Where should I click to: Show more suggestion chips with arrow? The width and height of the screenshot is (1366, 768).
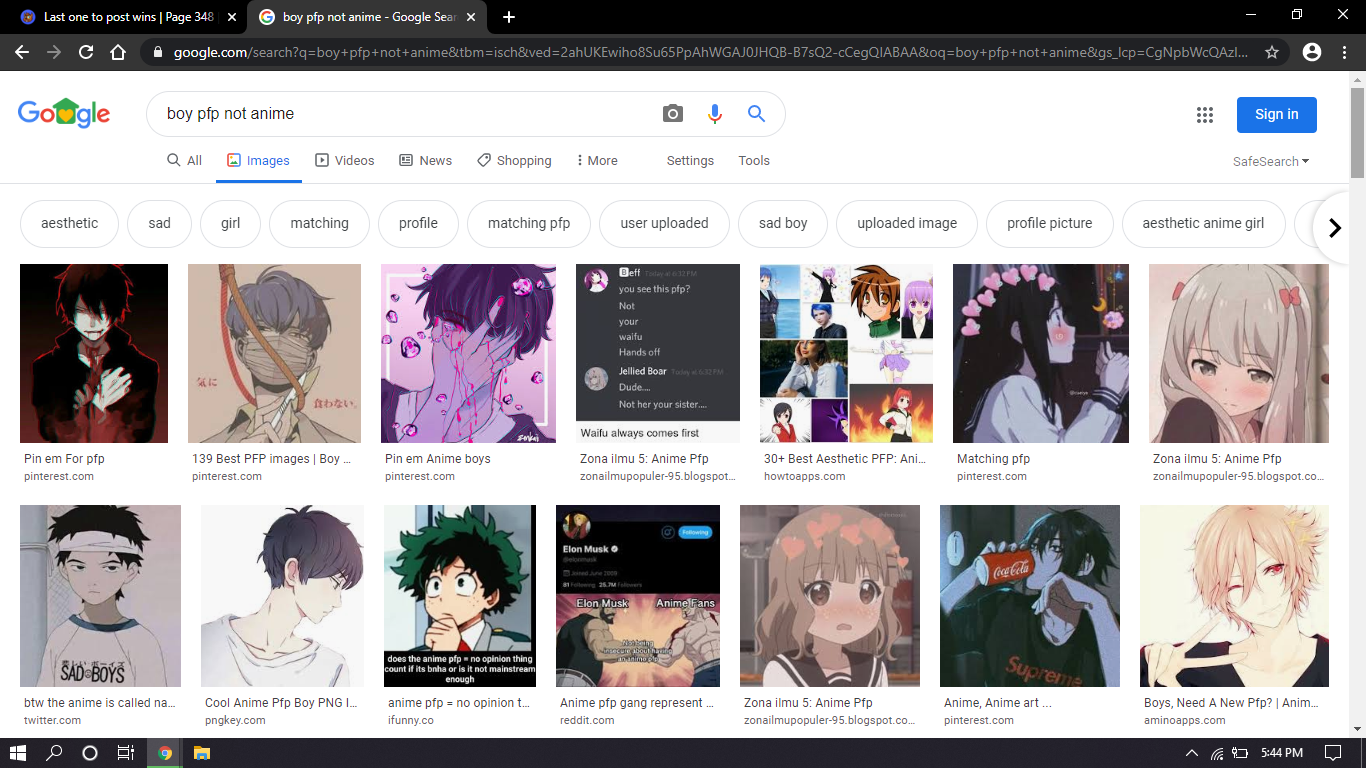tap(1334, 228)
